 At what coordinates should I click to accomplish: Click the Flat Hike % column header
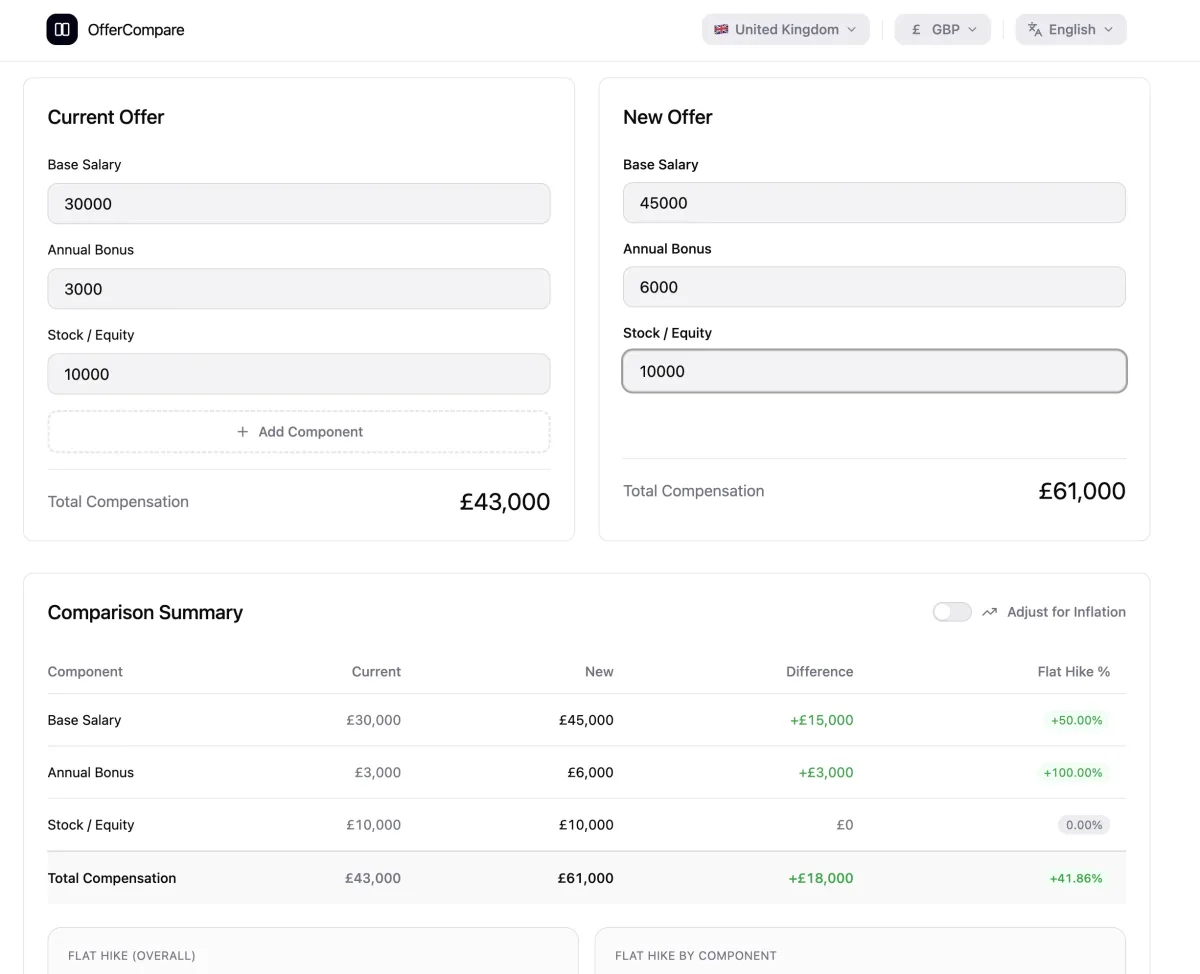point(1074,672)
